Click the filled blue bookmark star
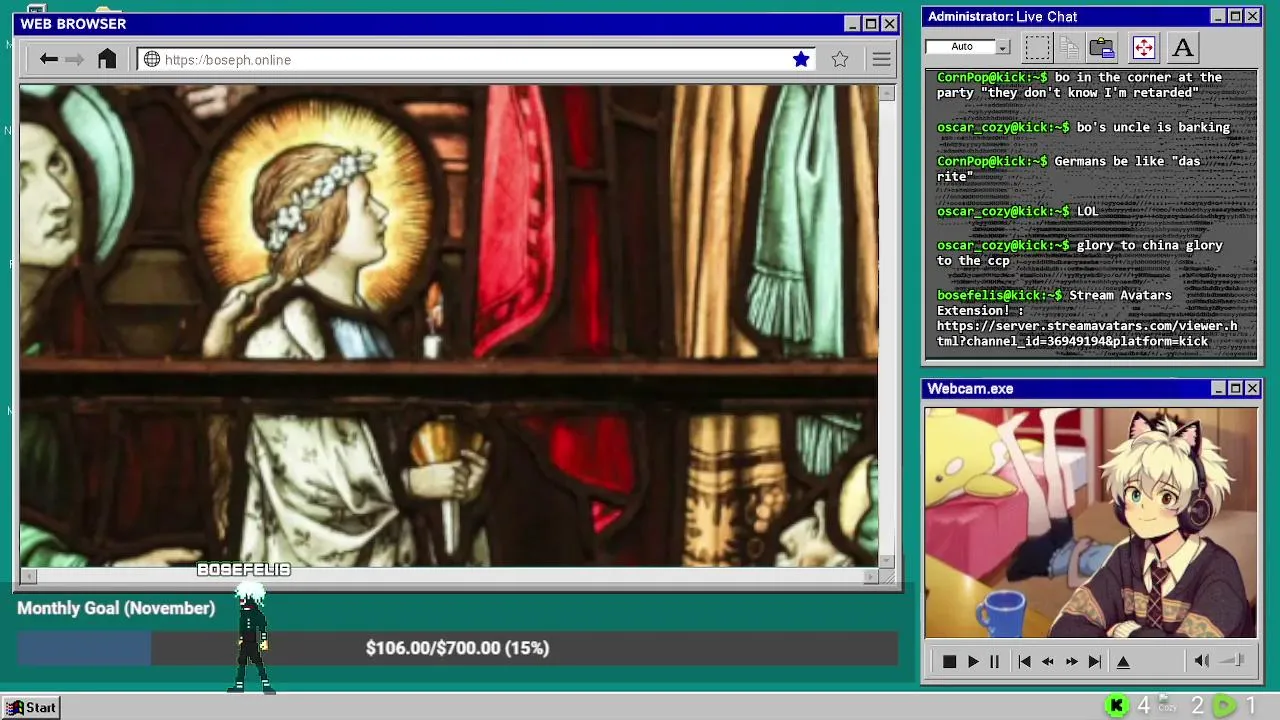 (x=801, y=60)
